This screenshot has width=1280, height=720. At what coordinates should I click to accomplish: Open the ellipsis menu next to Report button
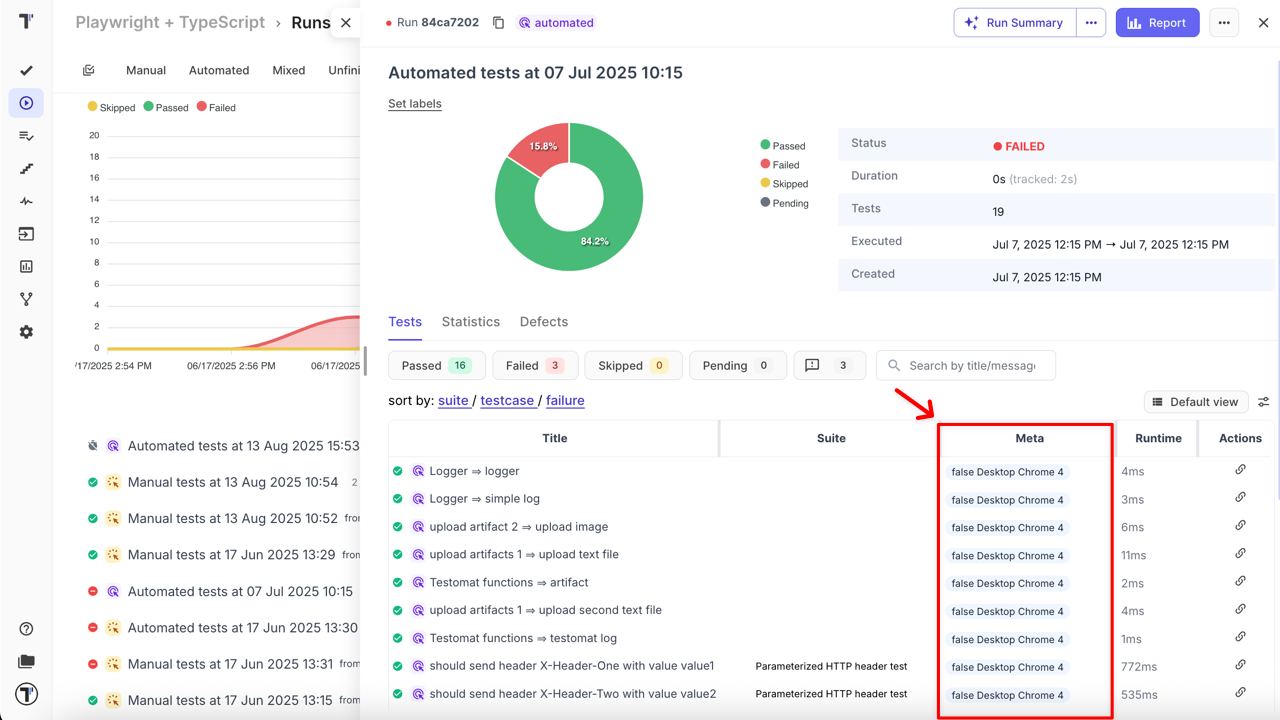pyautogui.click(x=1223, y=22)
